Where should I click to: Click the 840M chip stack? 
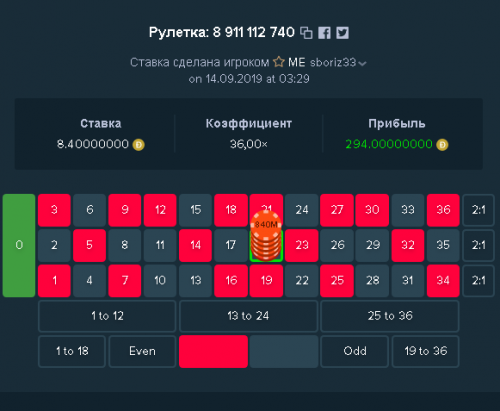[266, 235]
